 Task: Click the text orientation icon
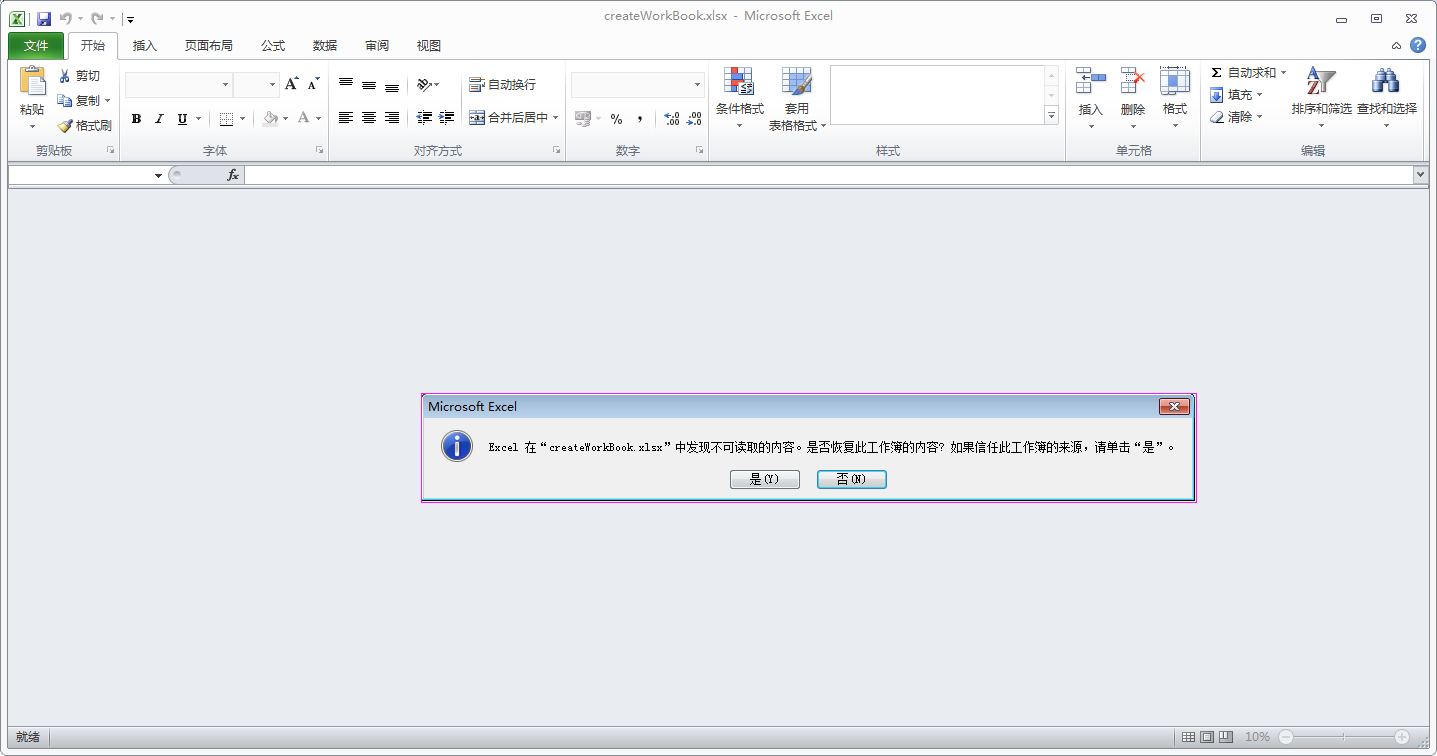425,84
